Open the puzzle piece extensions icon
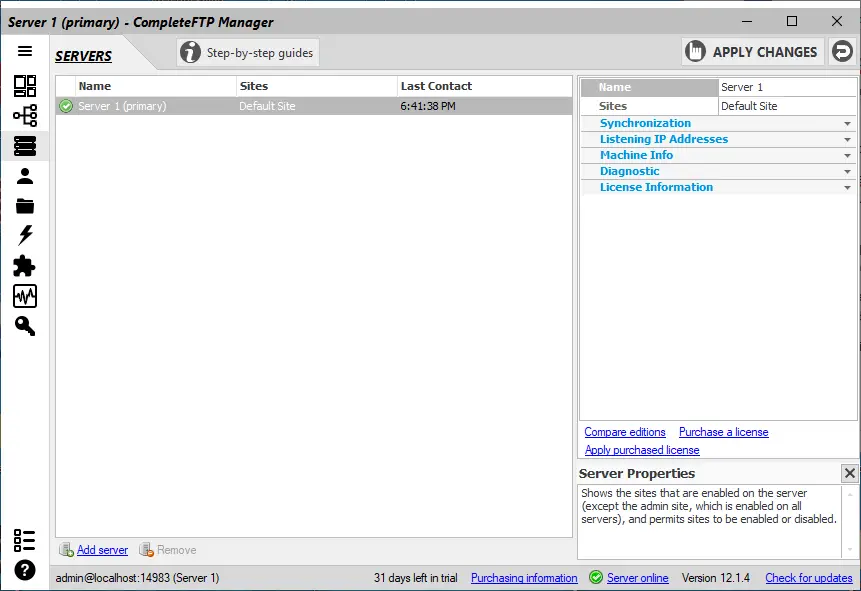Screen dimensions: 861x591 tap(24, 266)
